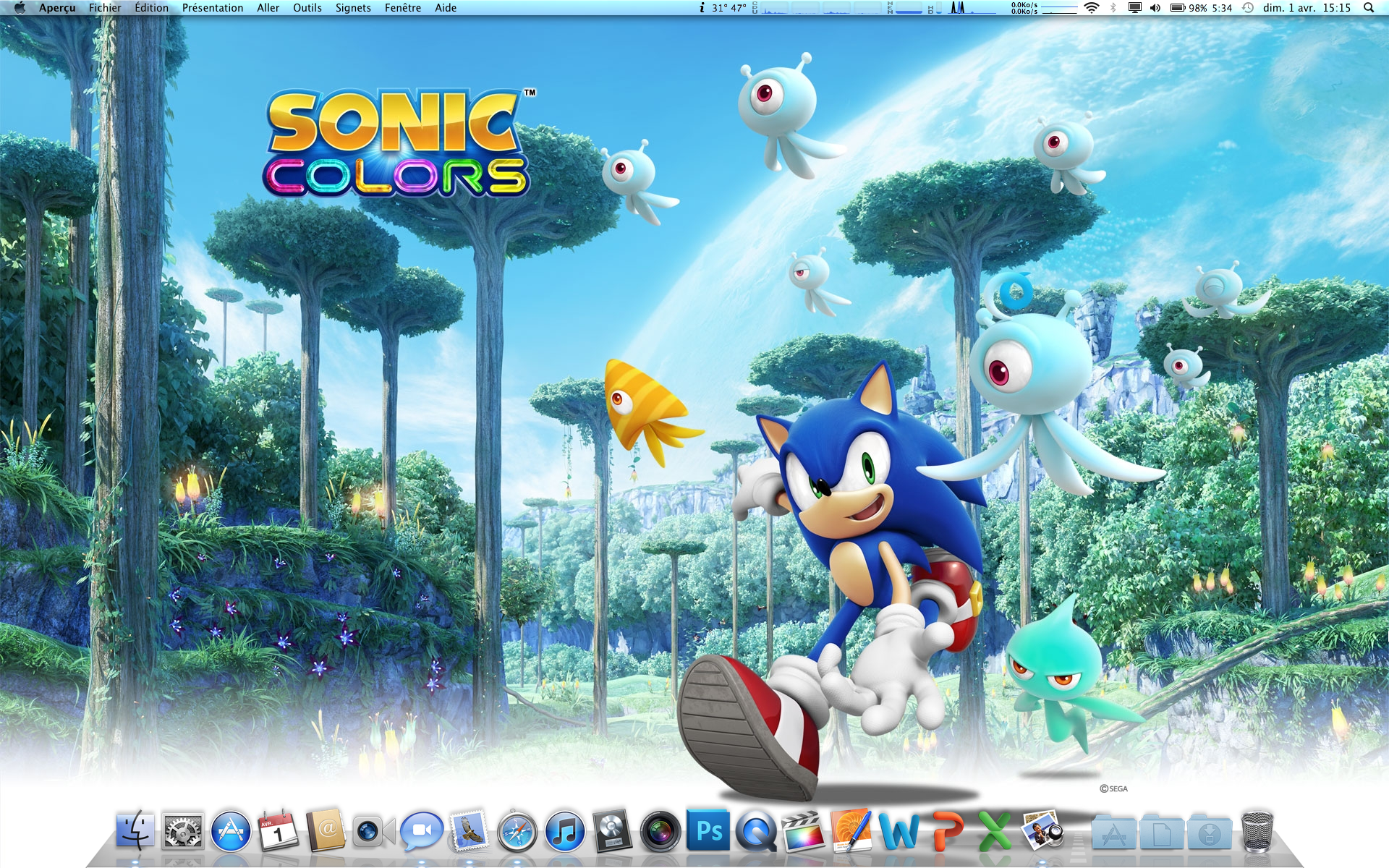Open the Bluetooth status menu
The height and width of the screenshot is (868, 1389).
click(x=1113, y=8)
